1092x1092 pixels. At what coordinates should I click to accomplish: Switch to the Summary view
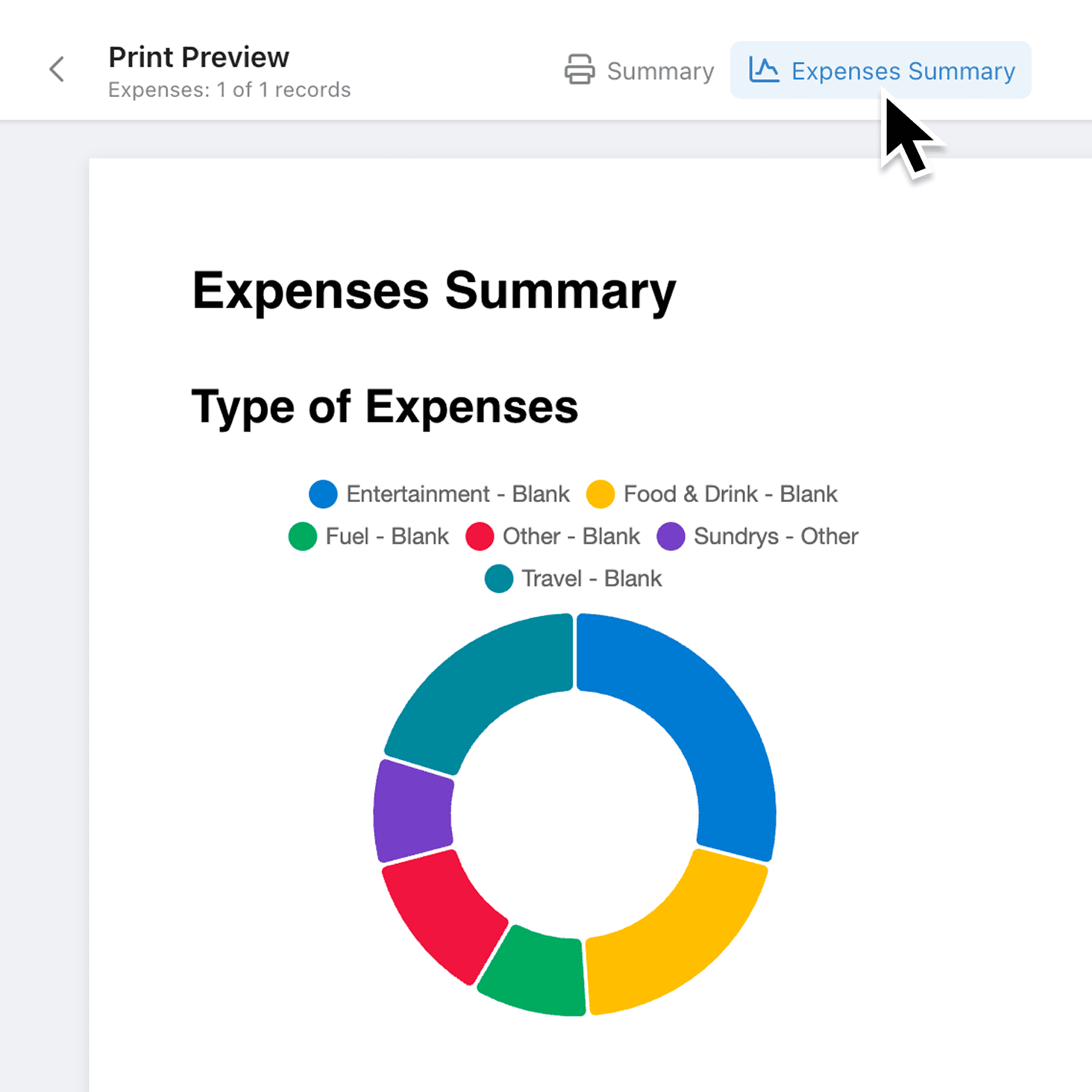pos(659,70)
